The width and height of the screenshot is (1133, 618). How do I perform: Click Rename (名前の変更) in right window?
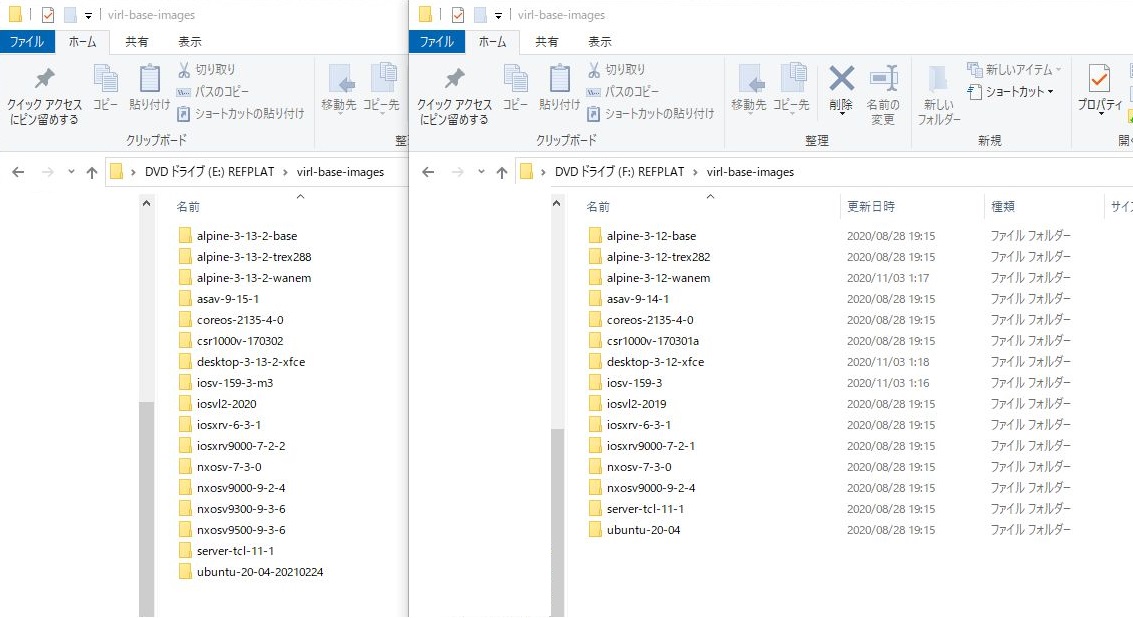pyautogui.click(x=883, y=95)
